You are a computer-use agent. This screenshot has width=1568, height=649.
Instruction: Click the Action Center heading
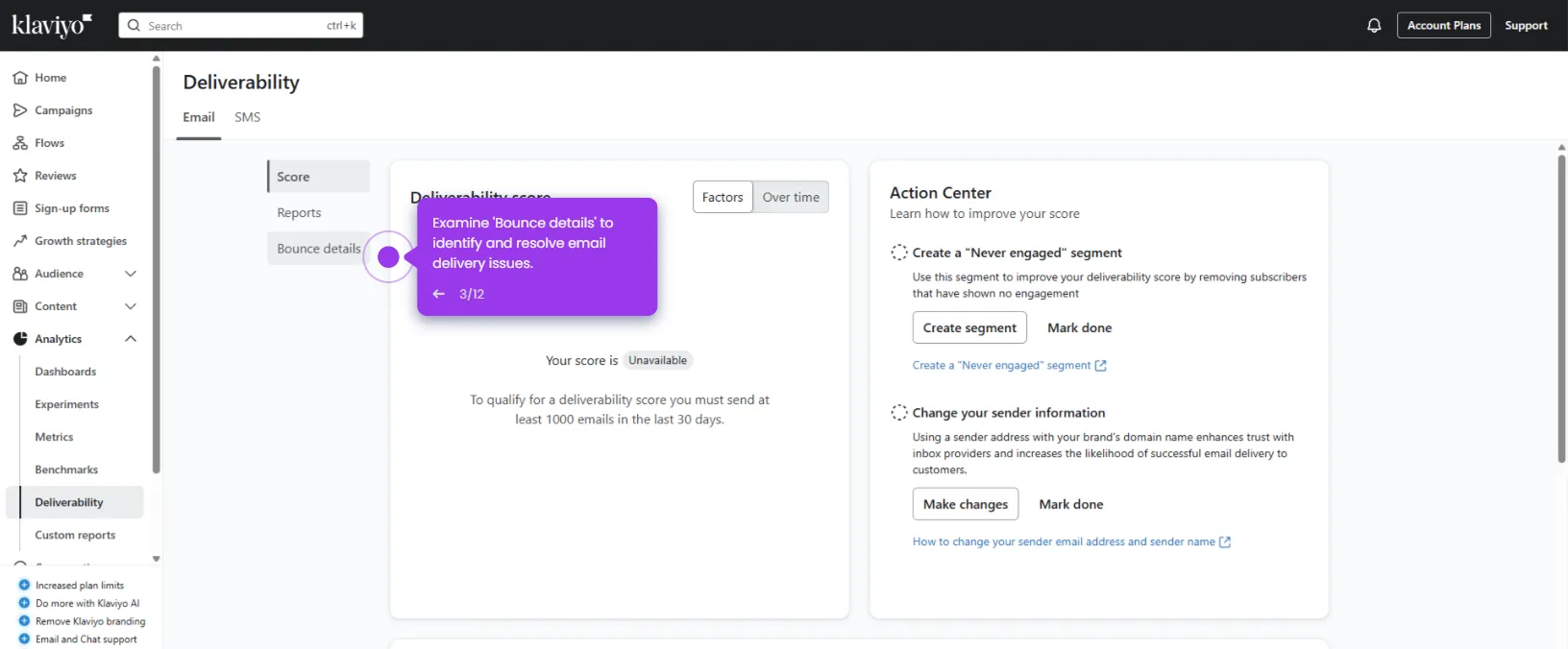coord(940,193)
